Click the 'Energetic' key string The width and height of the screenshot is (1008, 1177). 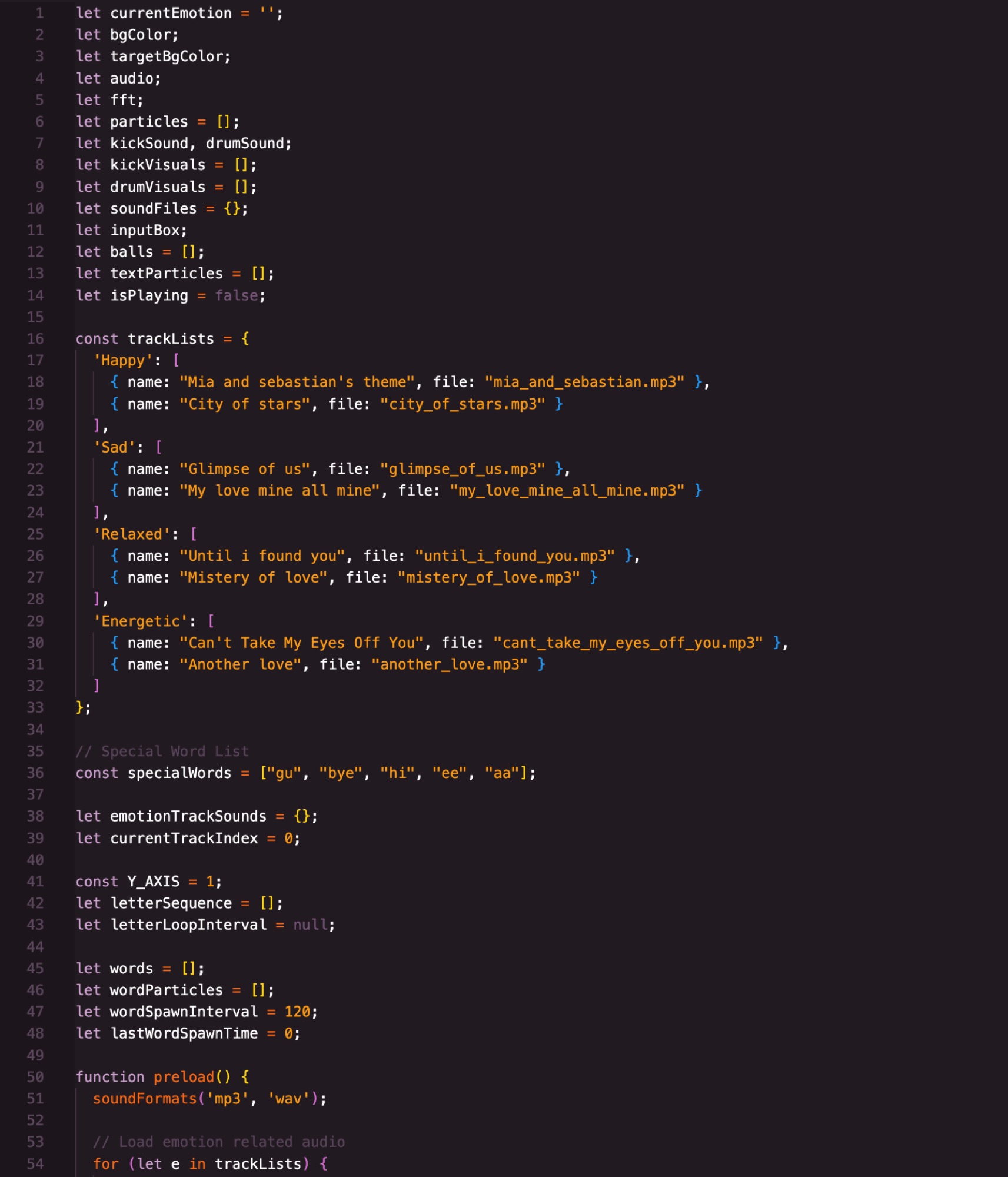(x=141, y=621)
